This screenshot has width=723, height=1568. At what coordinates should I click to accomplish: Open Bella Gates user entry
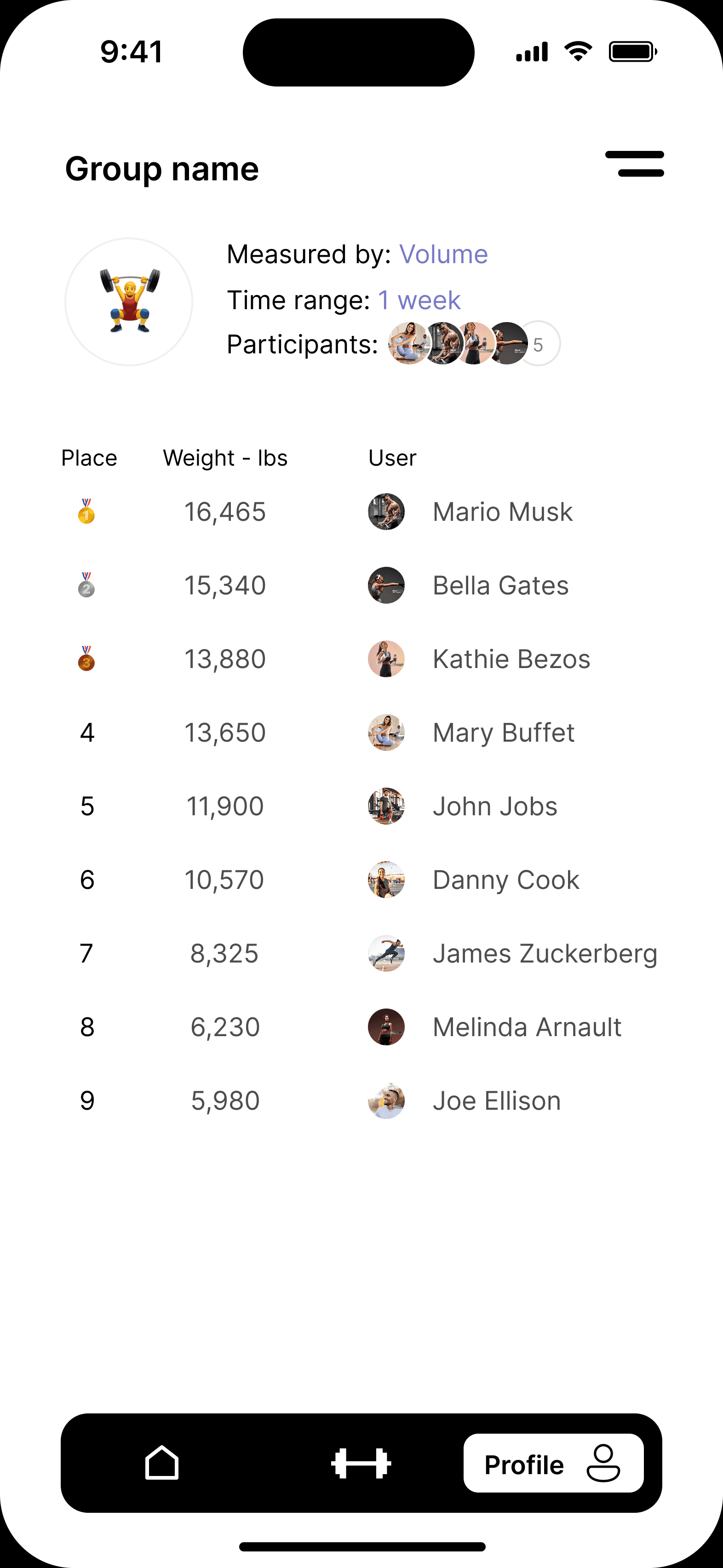469,585
